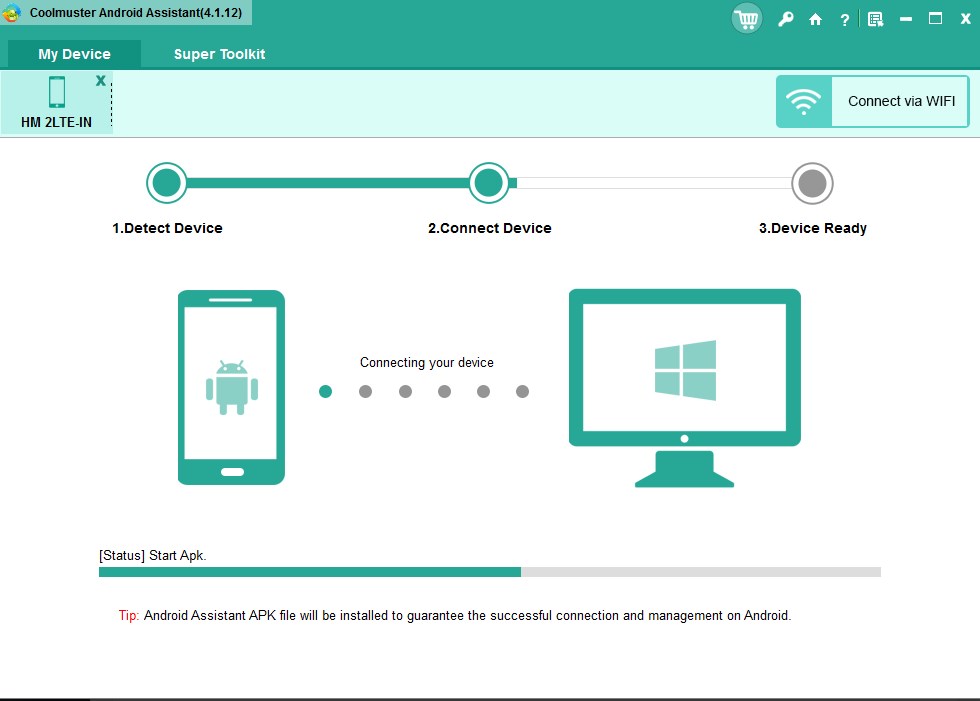
Task: Click the APK installation progress bar
Action: 488,571
